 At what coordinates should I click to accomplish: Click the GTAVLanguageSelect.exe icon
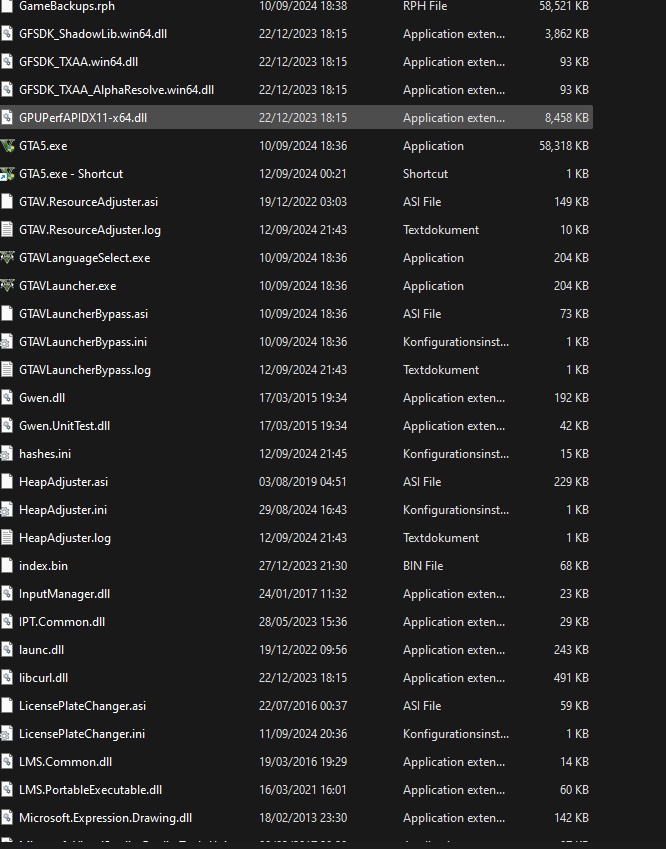(x=7, y=258)
